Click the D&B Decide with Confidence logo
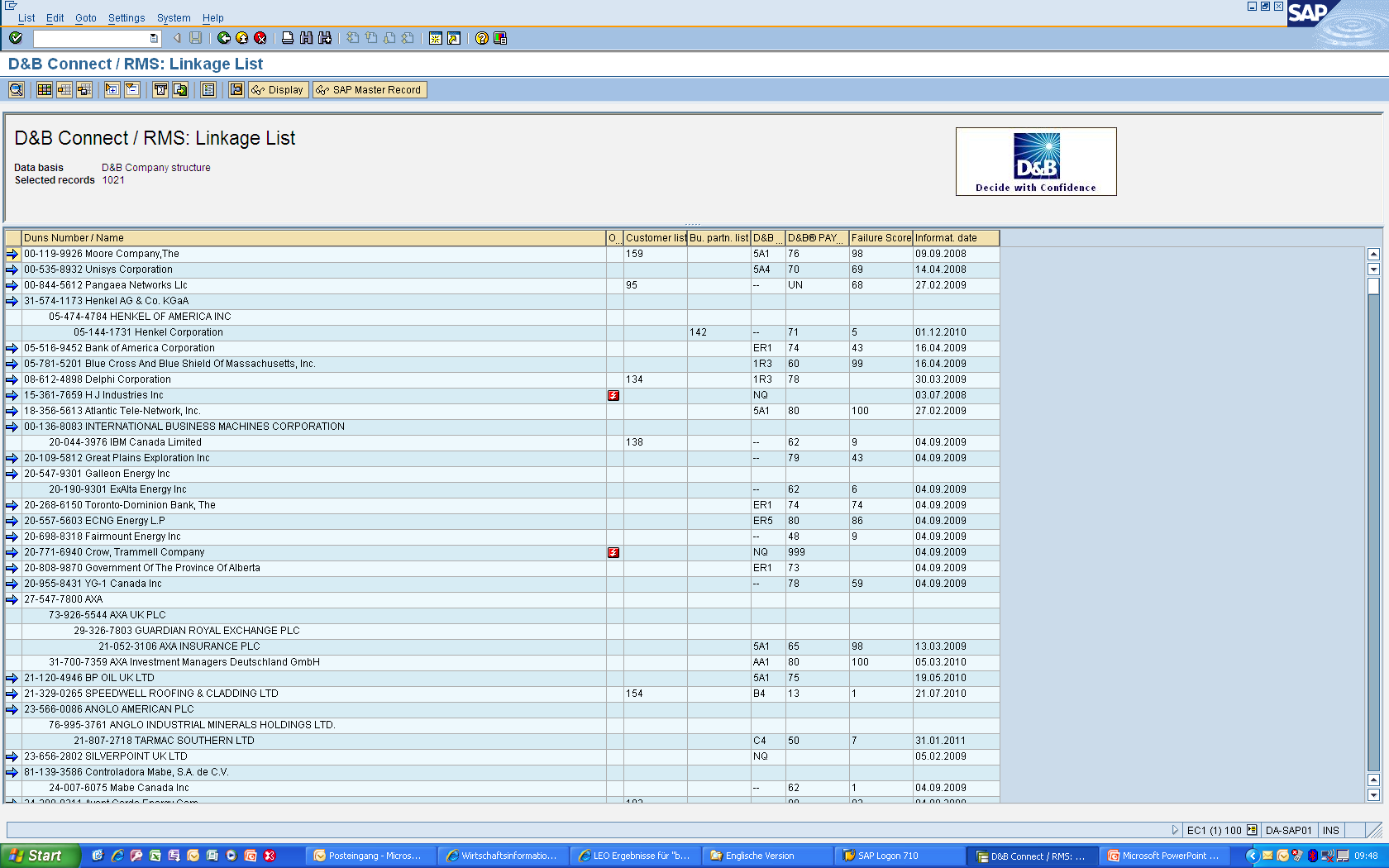Screen dimensions: 1389x868 [1036, 161]
